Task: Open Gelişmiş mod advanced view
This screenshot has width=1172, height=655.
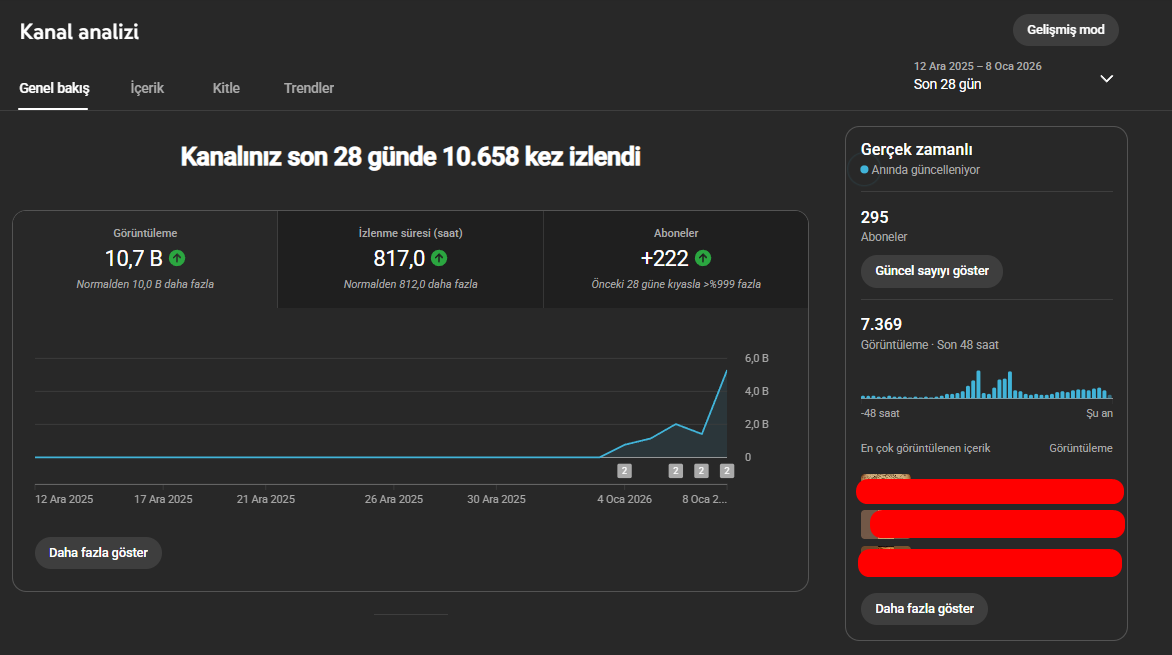Action: (x=1065, y=30)
